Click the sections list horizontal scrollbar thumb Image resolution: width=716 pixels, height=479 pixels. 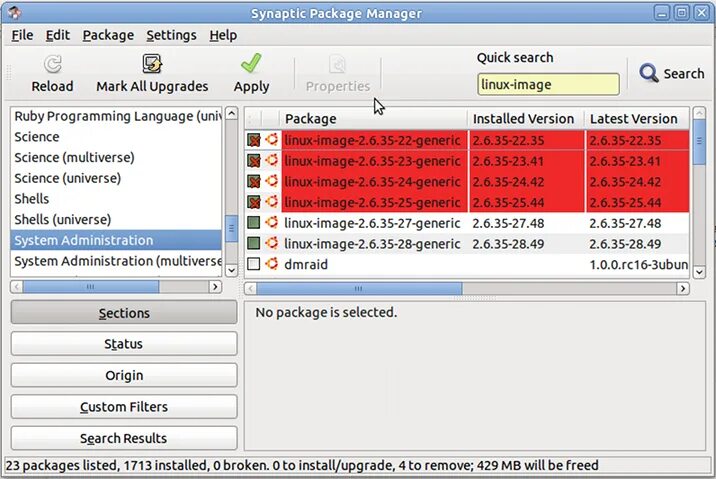click(x=91, y=287)
